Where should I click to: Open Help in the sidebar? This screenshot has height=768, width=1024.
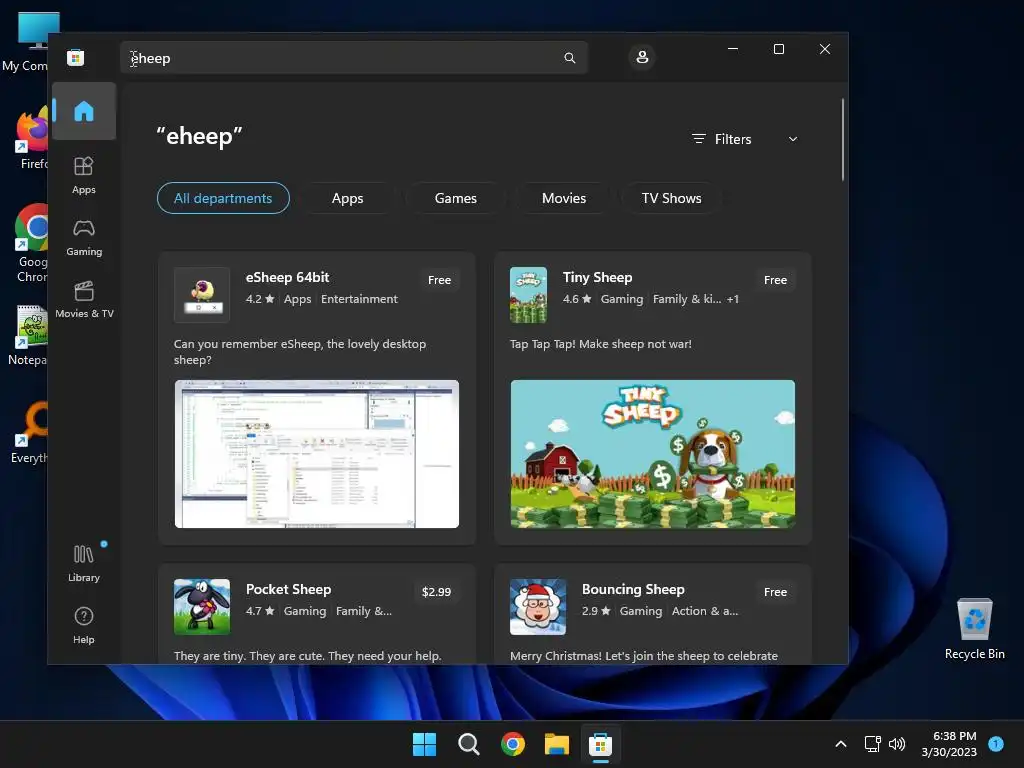84,625
